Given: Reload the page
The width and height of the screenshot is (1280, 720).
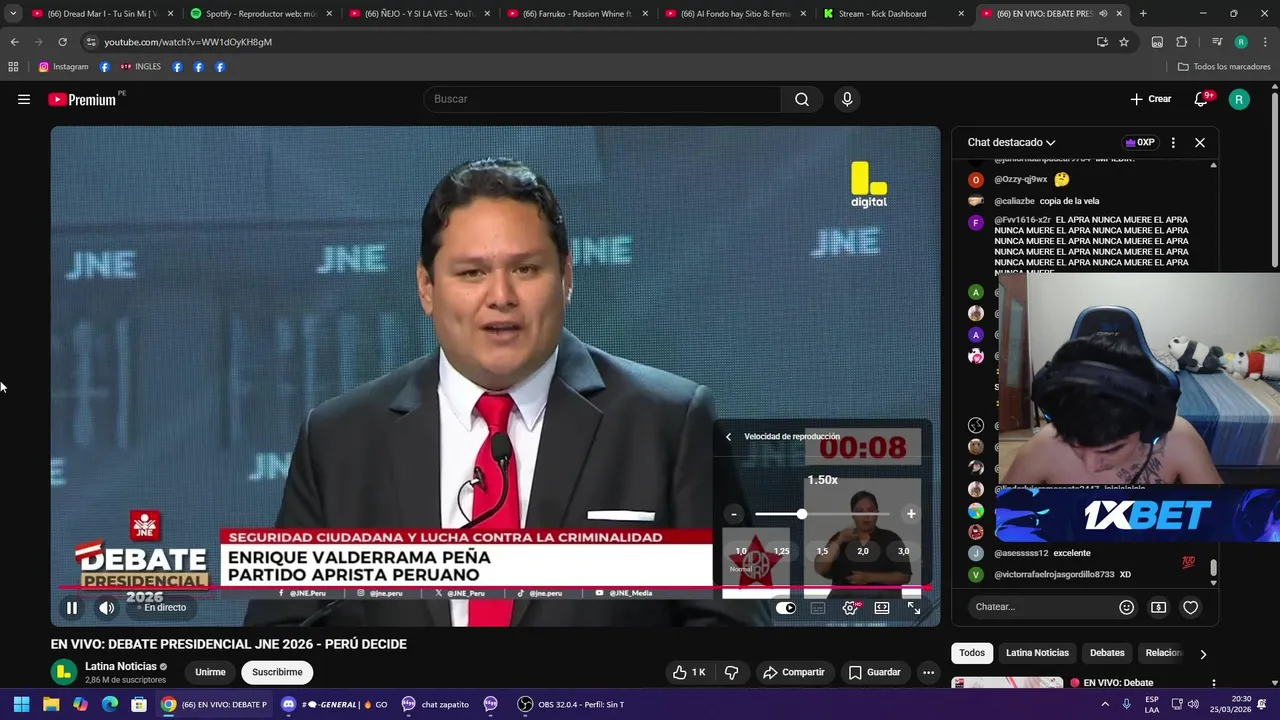Looking at the screenshot, I should point(62,42).
